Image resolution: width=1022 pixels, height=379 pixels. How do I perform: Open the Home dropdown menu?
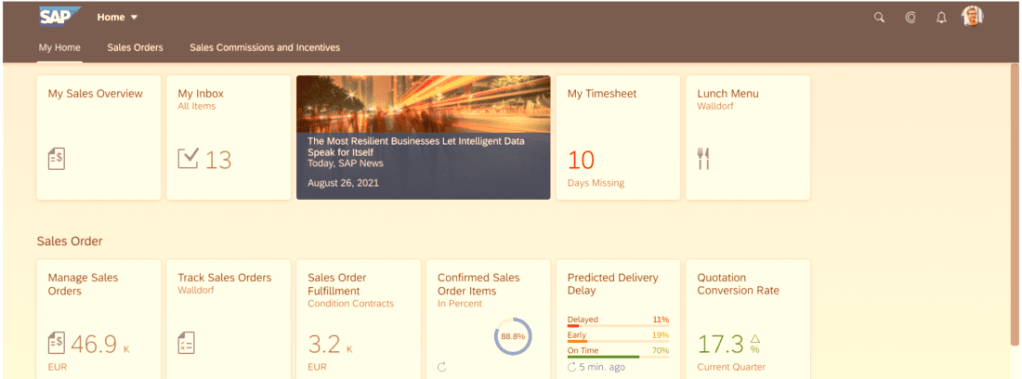pyautogui.click(x=117, y=18)
